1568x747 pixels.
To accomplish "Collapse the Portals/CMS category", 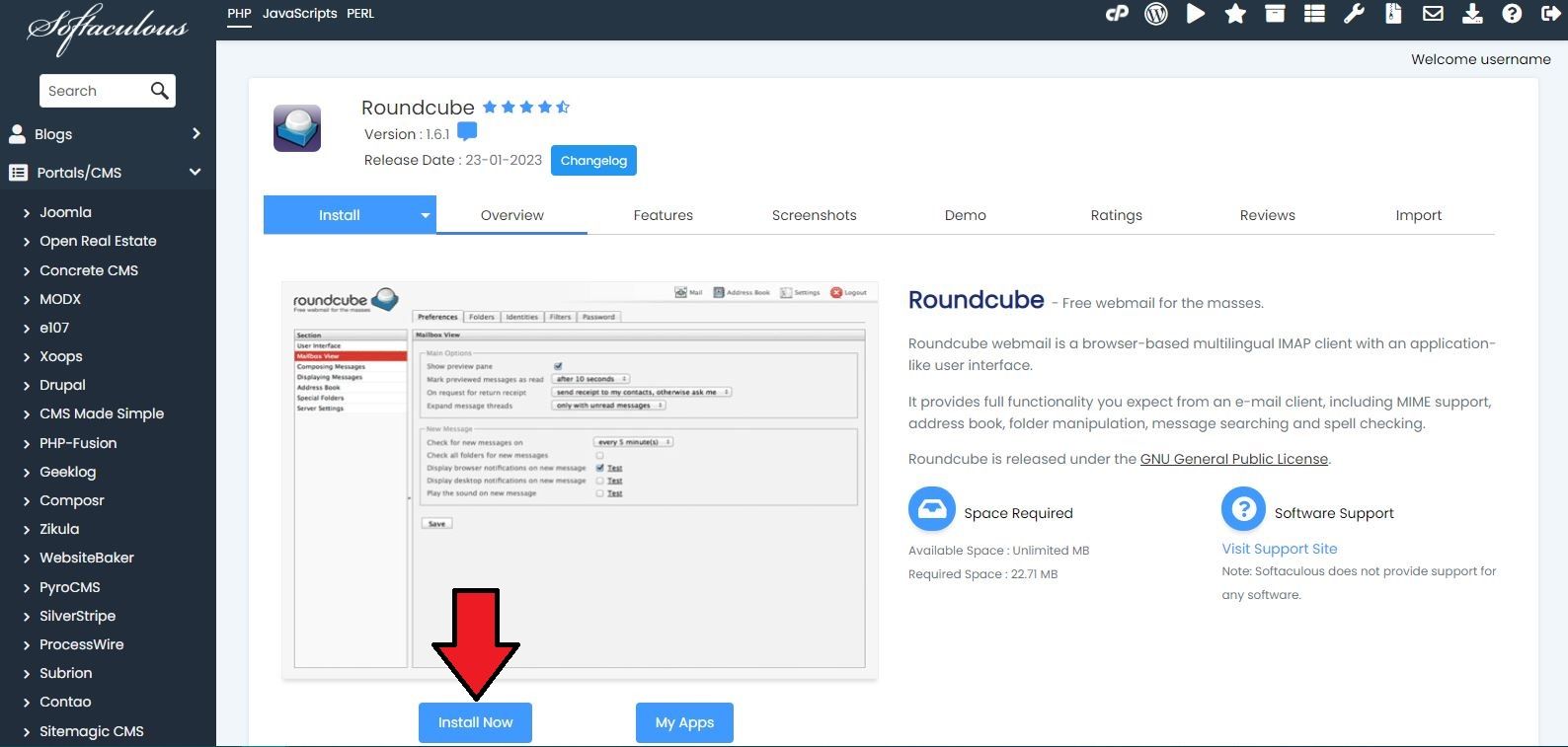I will (x=196, y=173).
